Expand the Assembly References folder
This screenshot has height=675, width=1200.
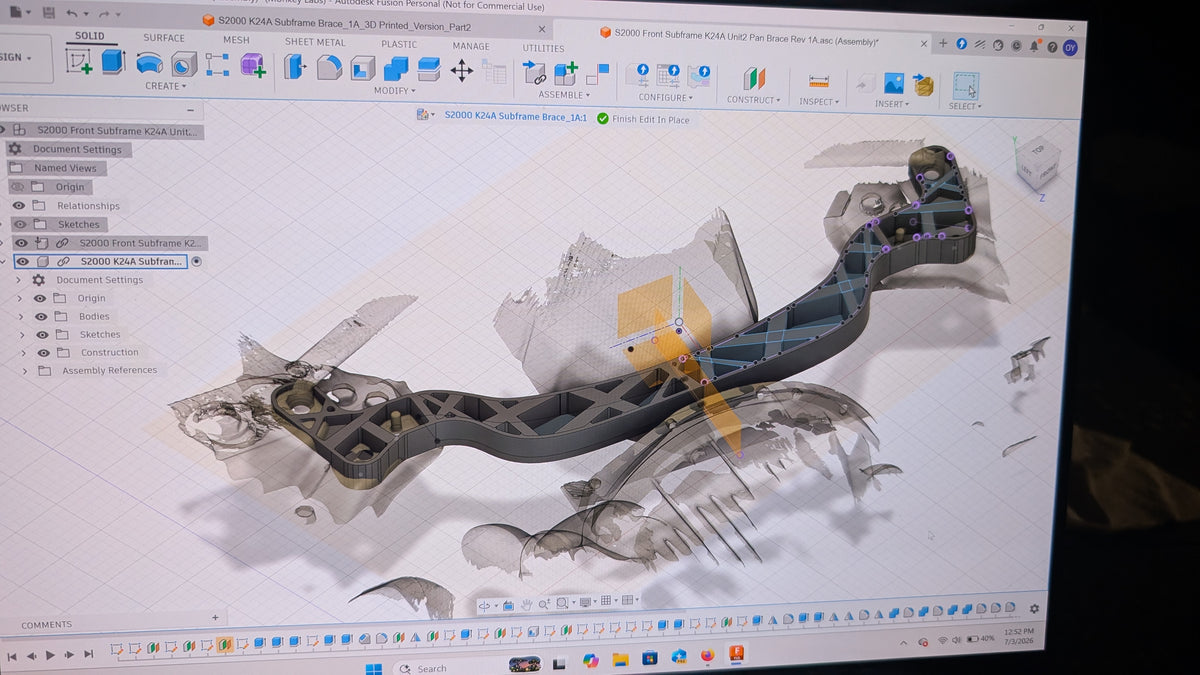click(25, 370)
